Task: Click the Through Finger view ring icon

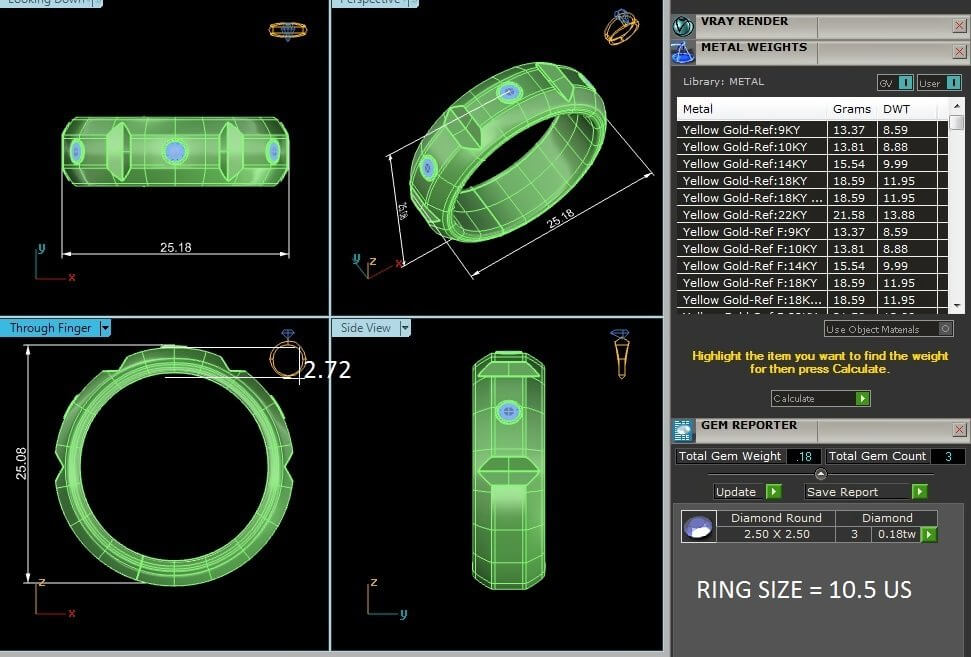Action: point(287,355)
